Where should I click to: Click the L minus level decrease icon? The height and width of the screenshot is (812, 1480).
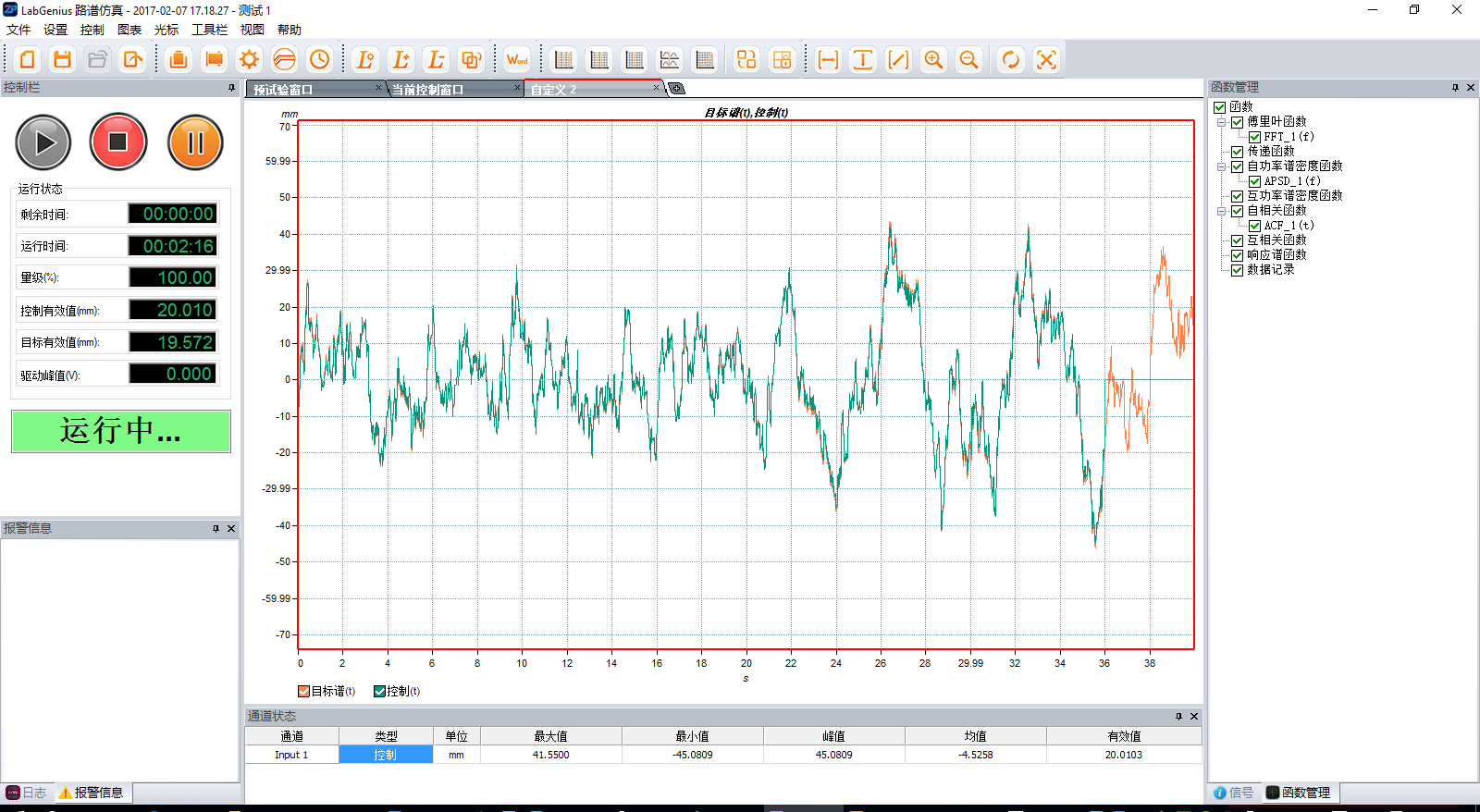pyautogui.click(x=436, y=60)
